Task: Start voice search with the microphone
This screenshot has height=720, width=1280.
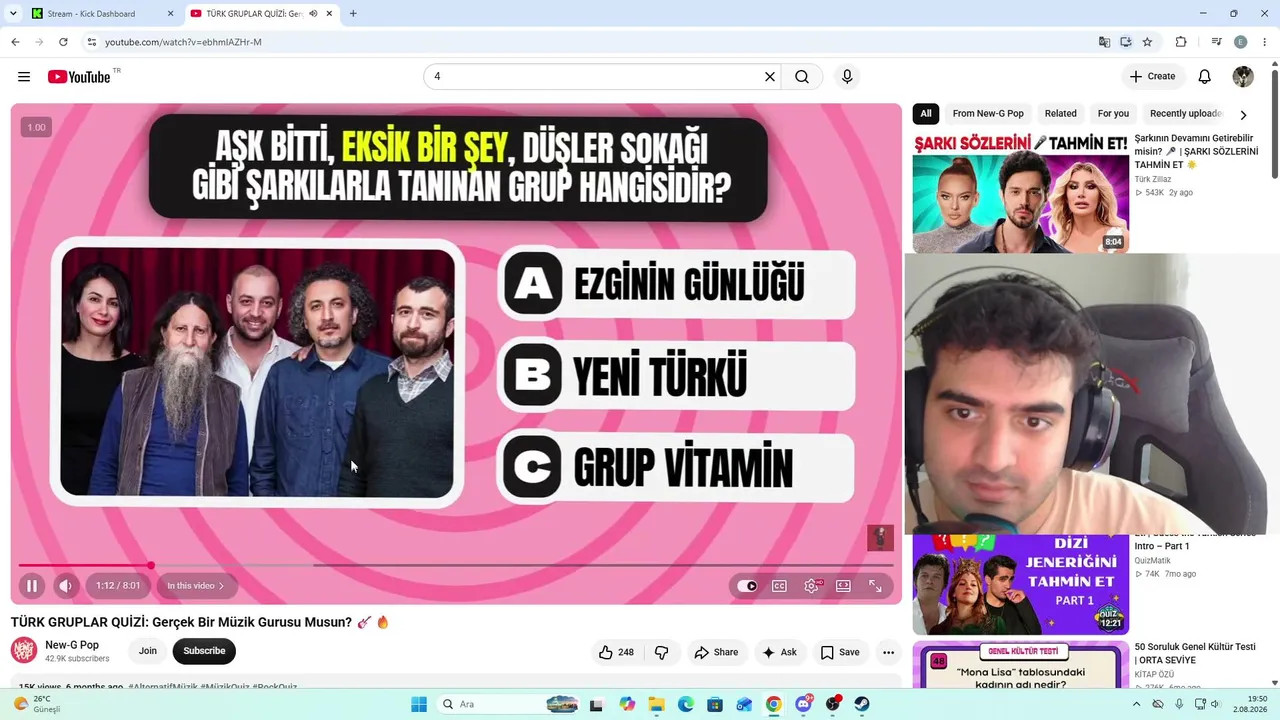Action: click(x=847, y=77)
